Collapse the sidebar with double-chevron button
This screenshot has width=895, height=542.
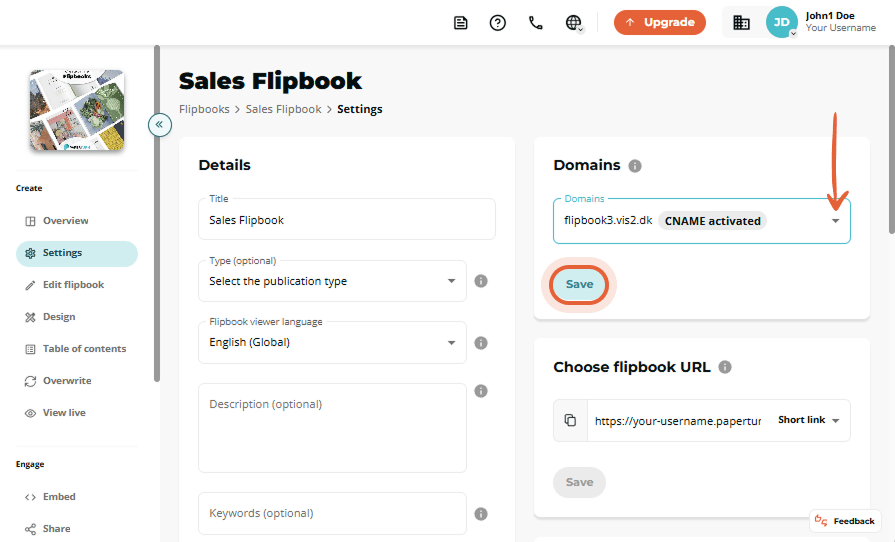coord(160,124)
